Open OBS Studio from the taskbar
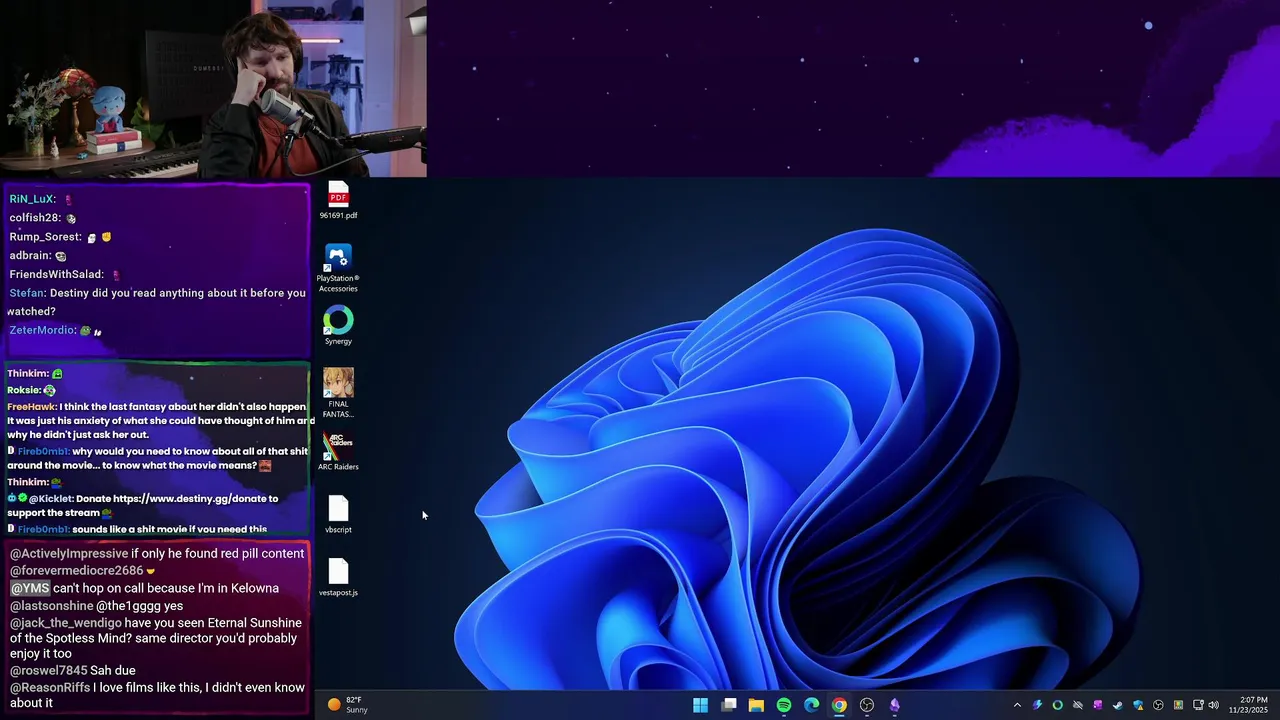This screenshot has width=1280, height=720. [867, 705]
